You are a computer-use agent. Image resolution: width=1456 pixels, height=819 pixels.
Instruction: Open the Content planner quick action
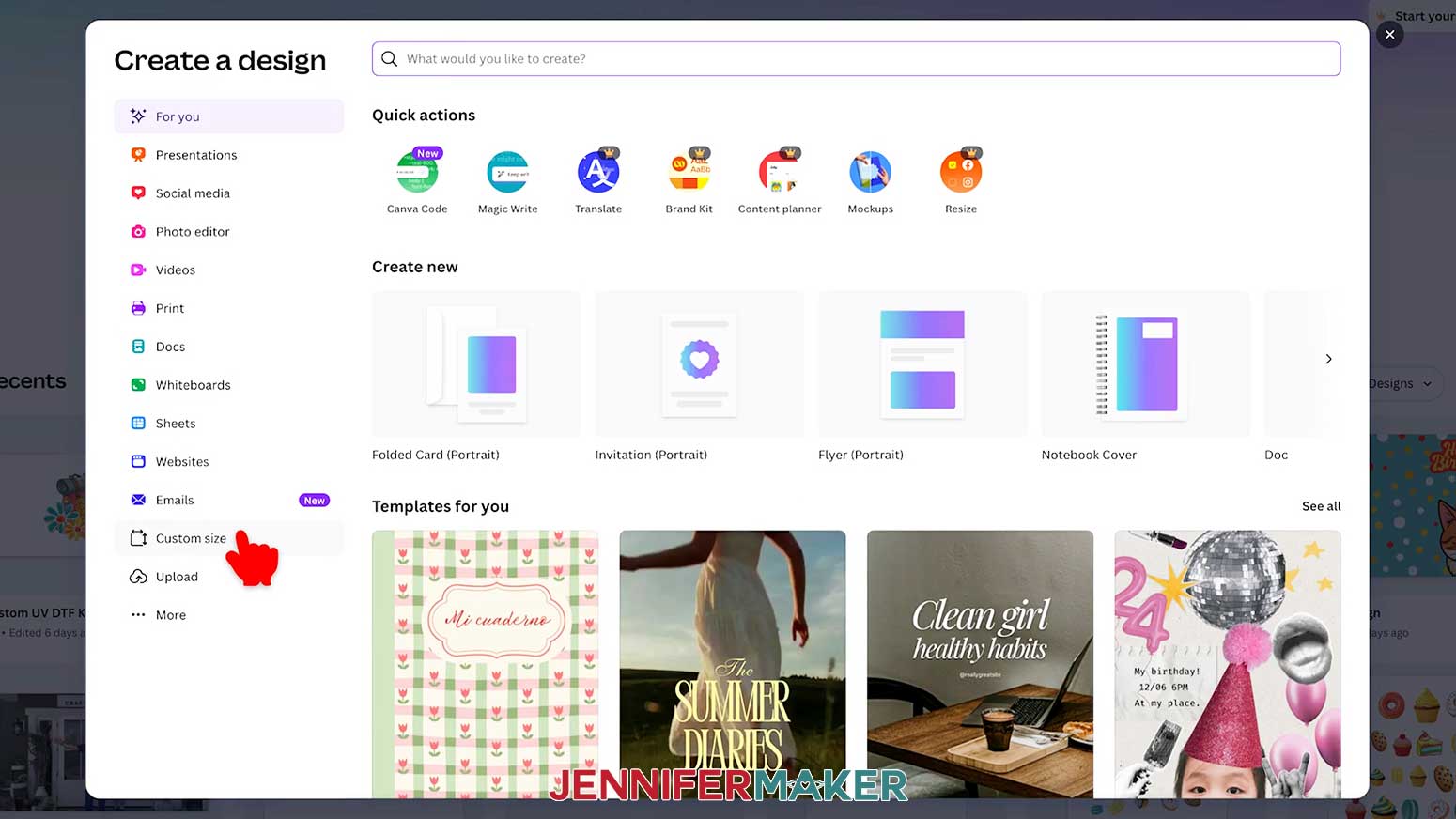[x=780, y=182]
